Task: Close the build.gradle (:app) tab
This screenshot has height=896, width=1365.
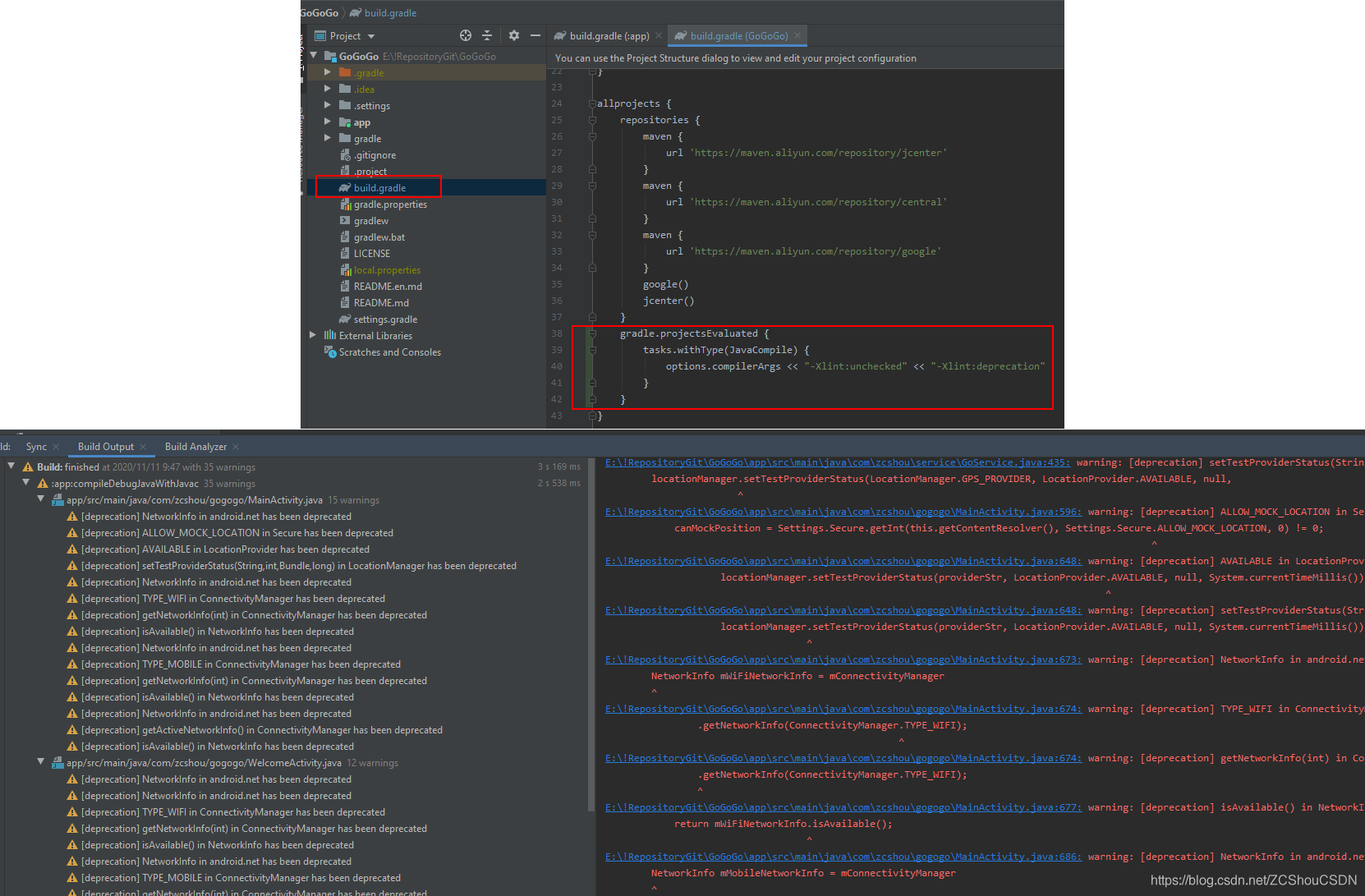Action: [x=659, y=35]
